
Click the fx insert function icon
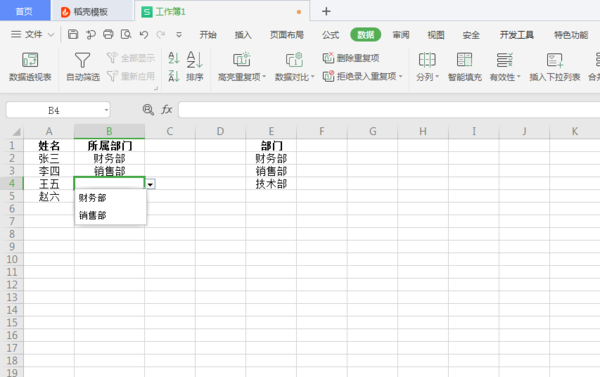(x=166, y=110)
